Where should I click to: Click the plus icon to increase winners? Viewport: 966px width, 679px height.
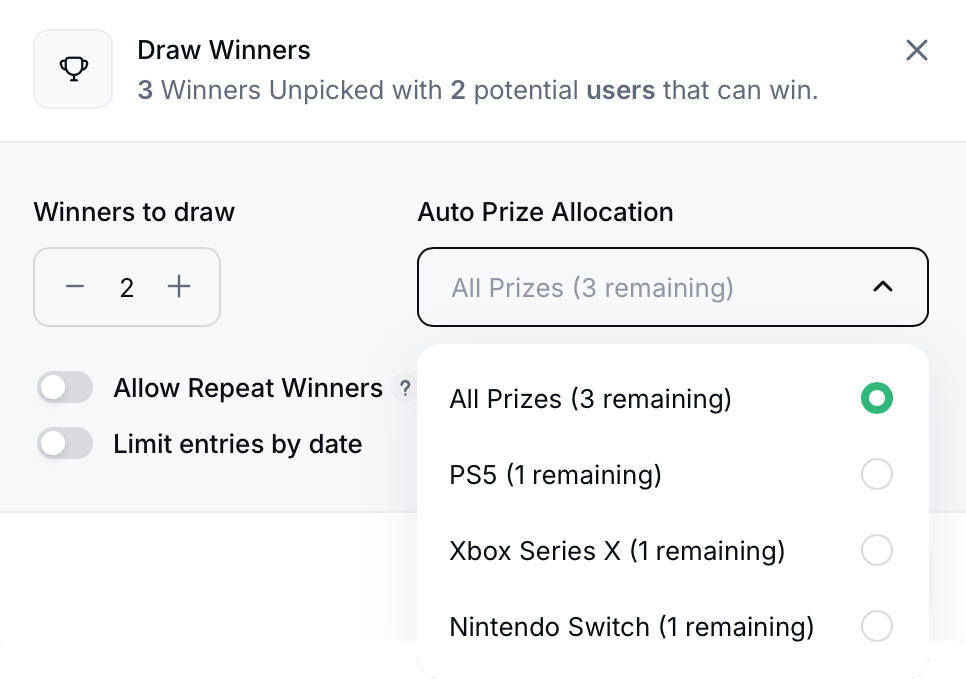[179, 287]
